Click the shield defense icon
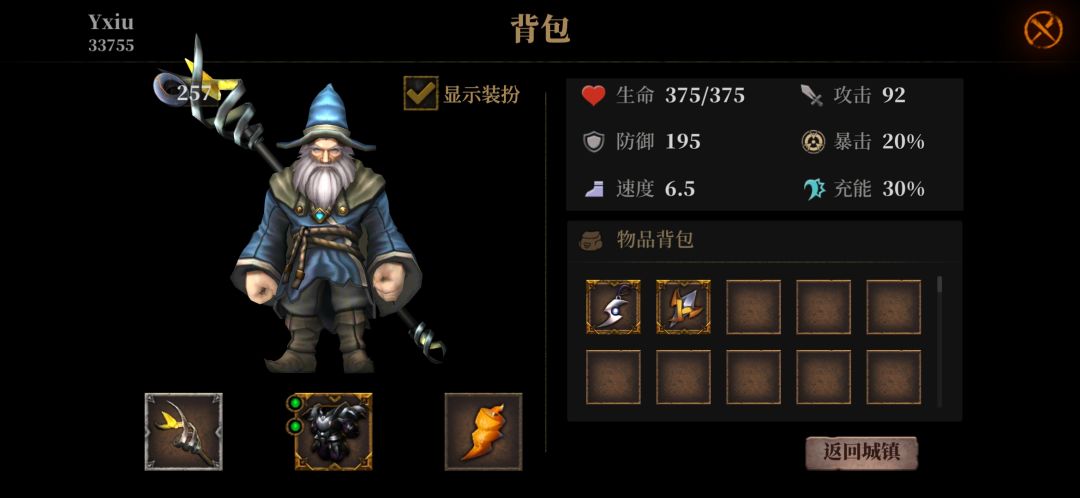Viewport: 1080px width, 498px height. (x=593, y=142)
